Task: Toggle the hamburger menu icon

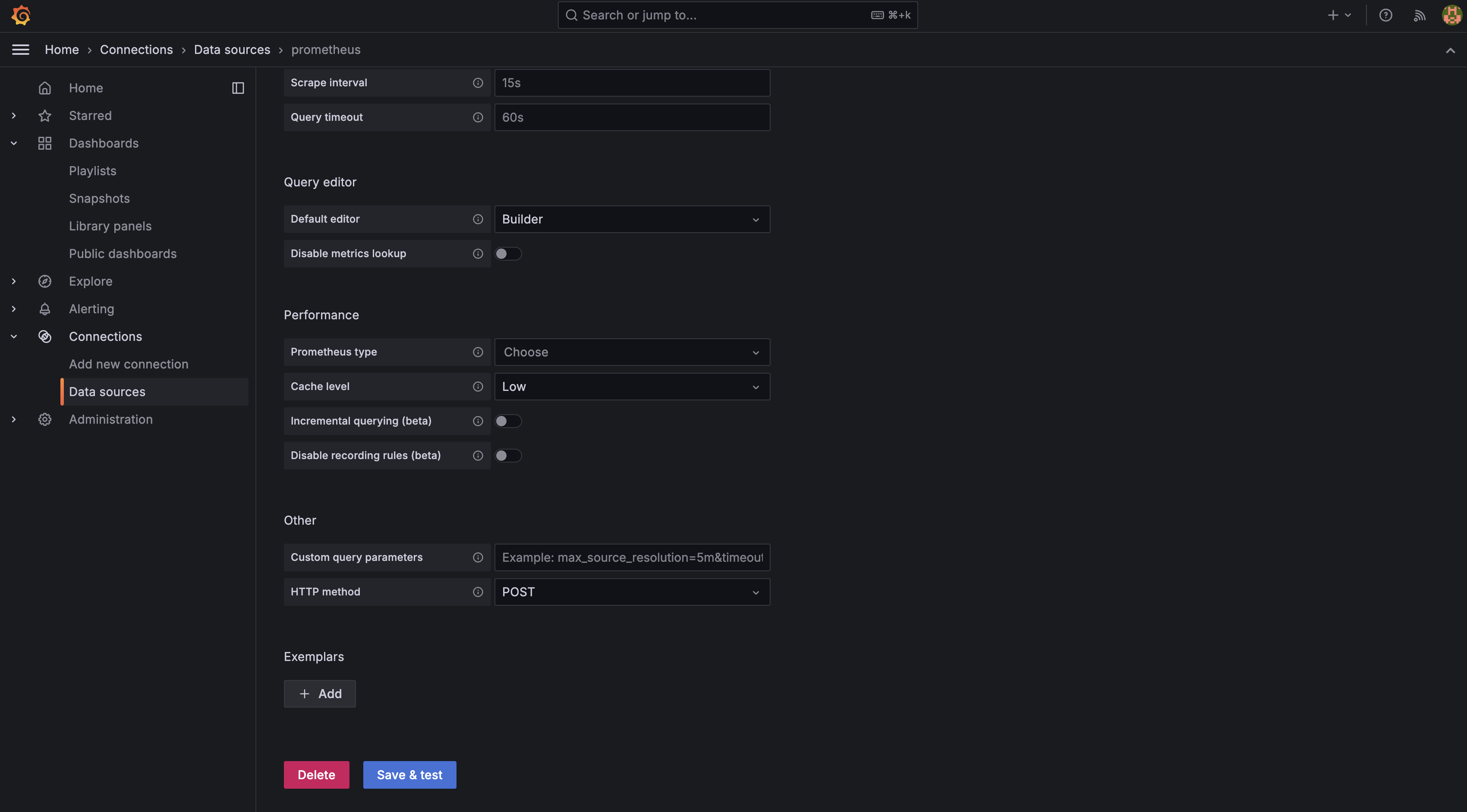Action: 21,50
